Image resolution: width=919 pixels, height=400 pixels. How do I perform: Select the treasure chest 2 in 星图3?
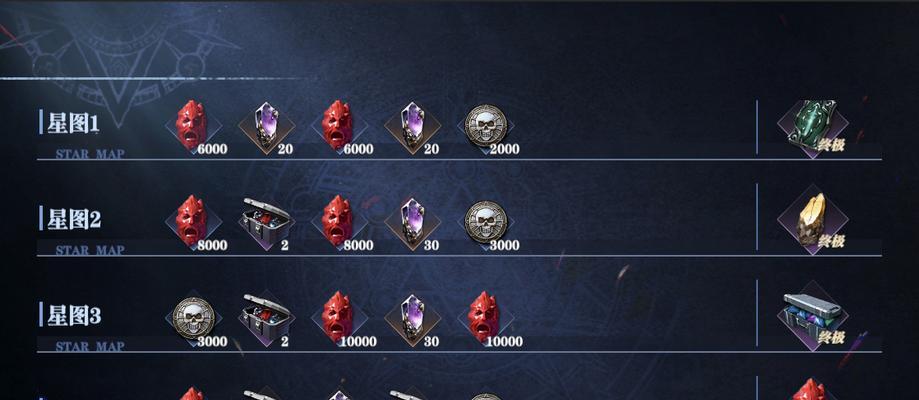[267, 319]
